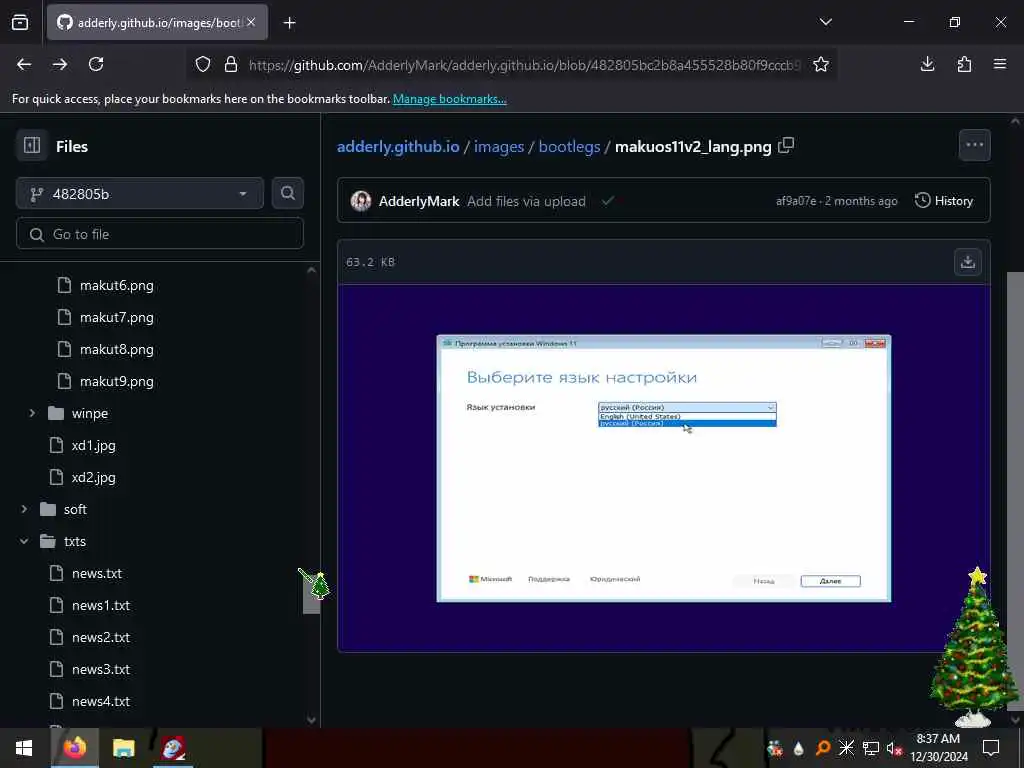Open file commit History
The width and height of the screenshot is (1024, 768).
click(944, 200)
